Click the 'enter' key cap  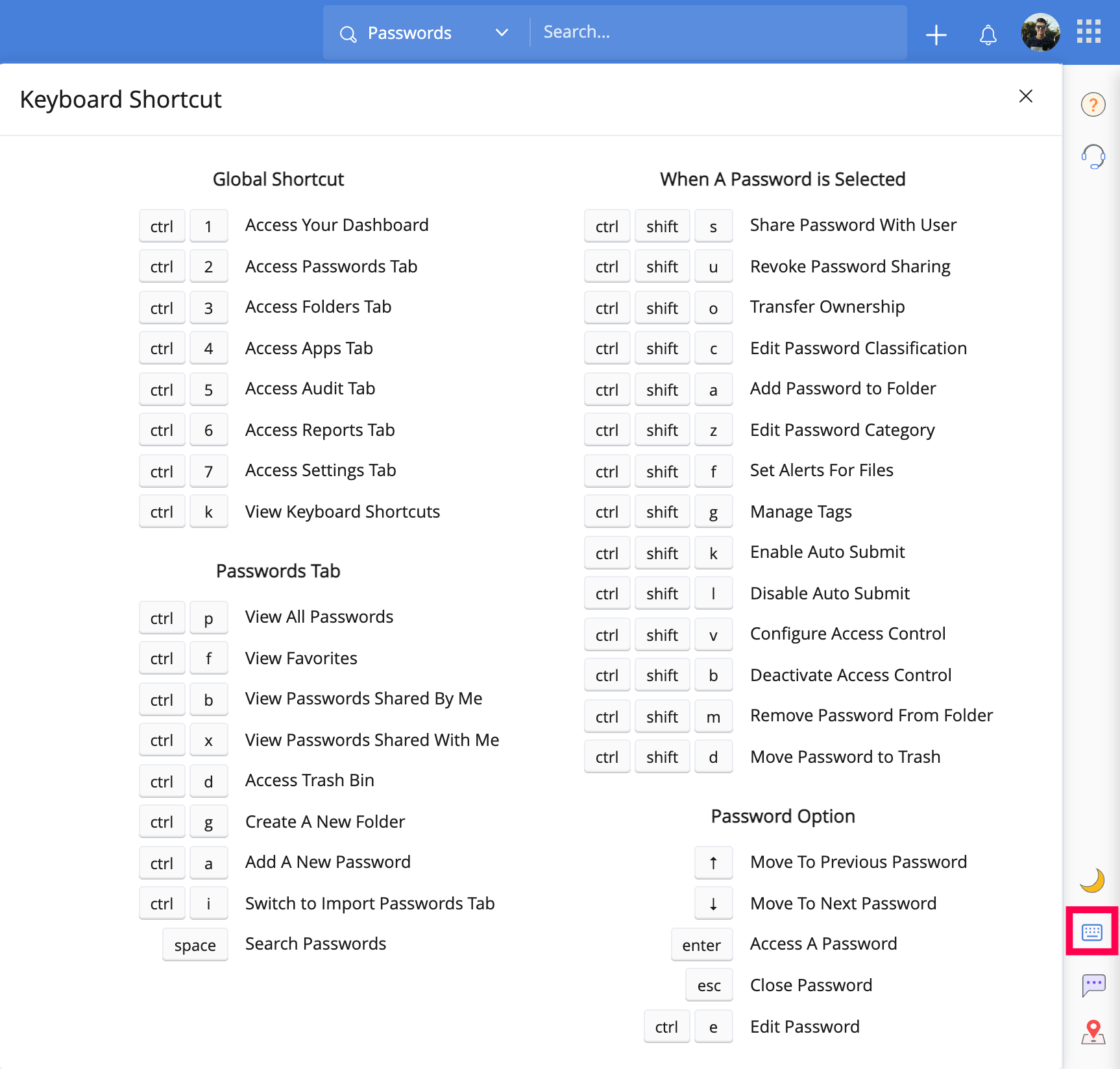701,945
